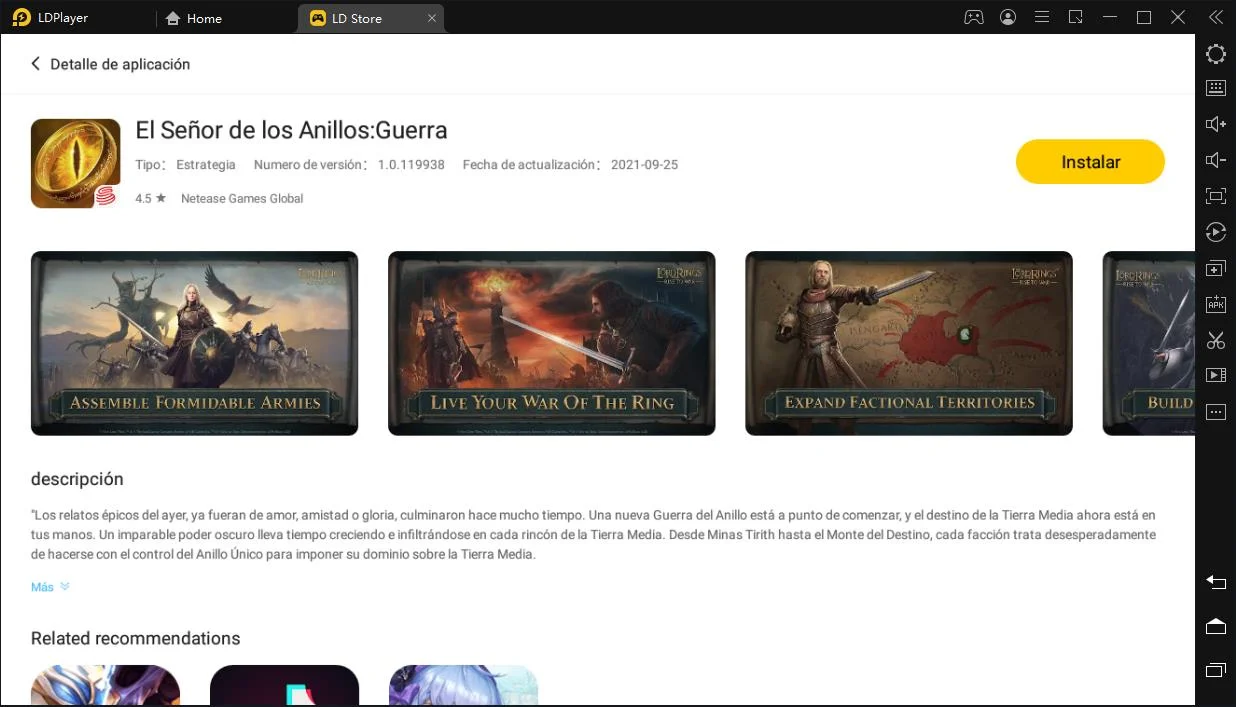
Task: Open user account icon in title bar
Action: [x=1008, y=17]
